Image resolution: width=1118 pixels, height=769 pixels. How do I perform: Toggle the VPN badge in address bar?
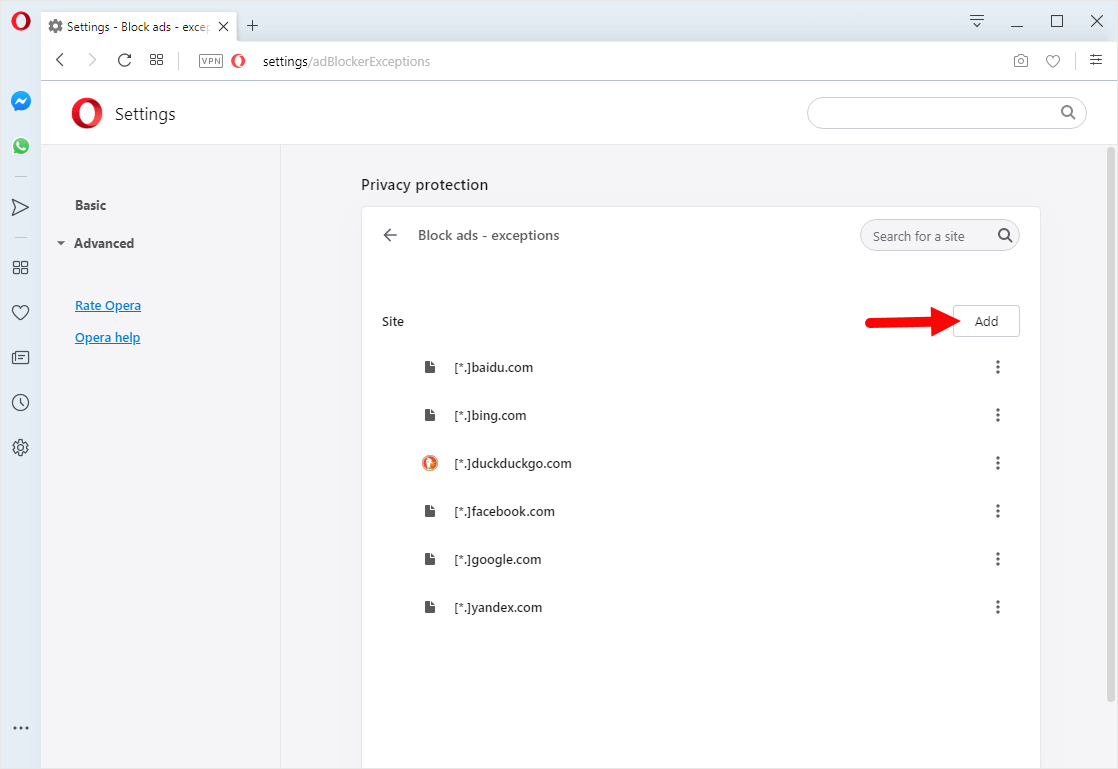click(x=210, y=61)
